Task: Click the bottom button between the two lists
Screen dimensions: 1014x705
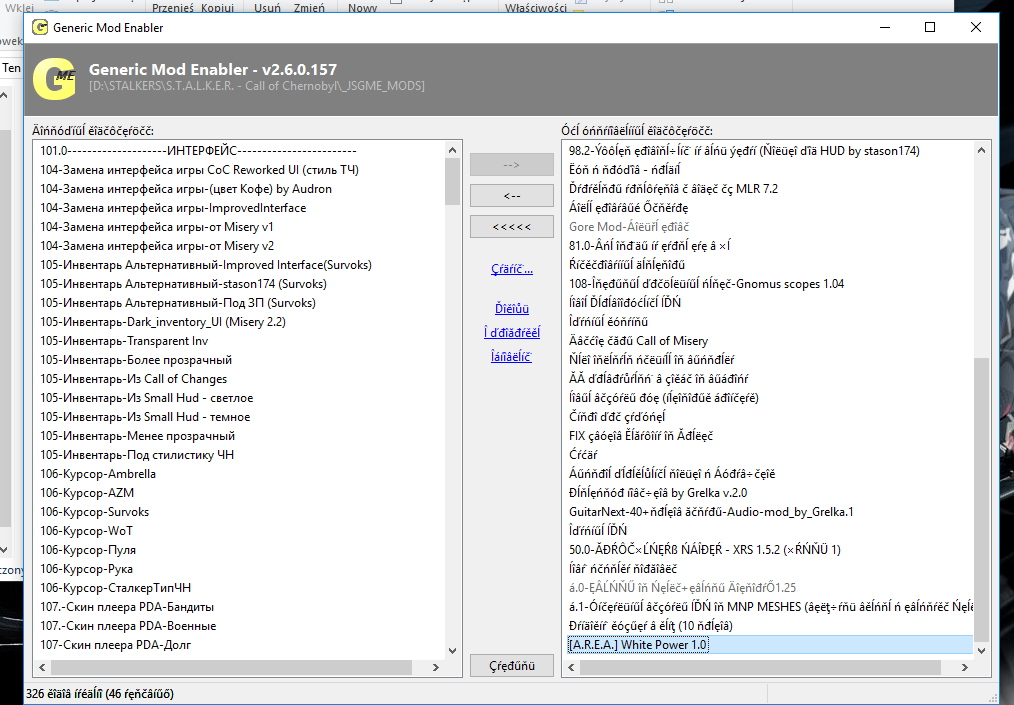Action: tap(511, 665)
